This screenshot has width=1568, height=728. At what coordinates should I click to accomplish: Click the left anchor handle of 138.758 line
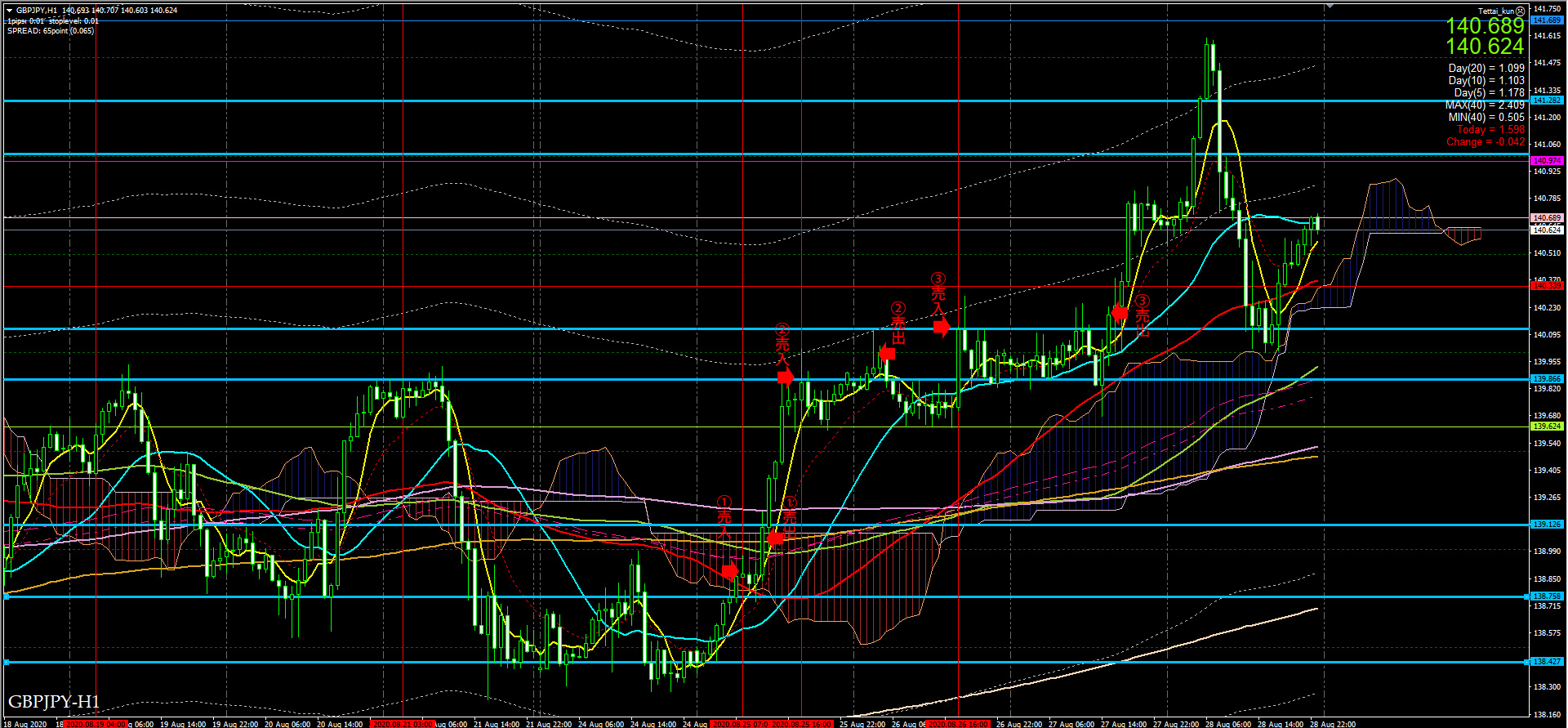(7, 596)
